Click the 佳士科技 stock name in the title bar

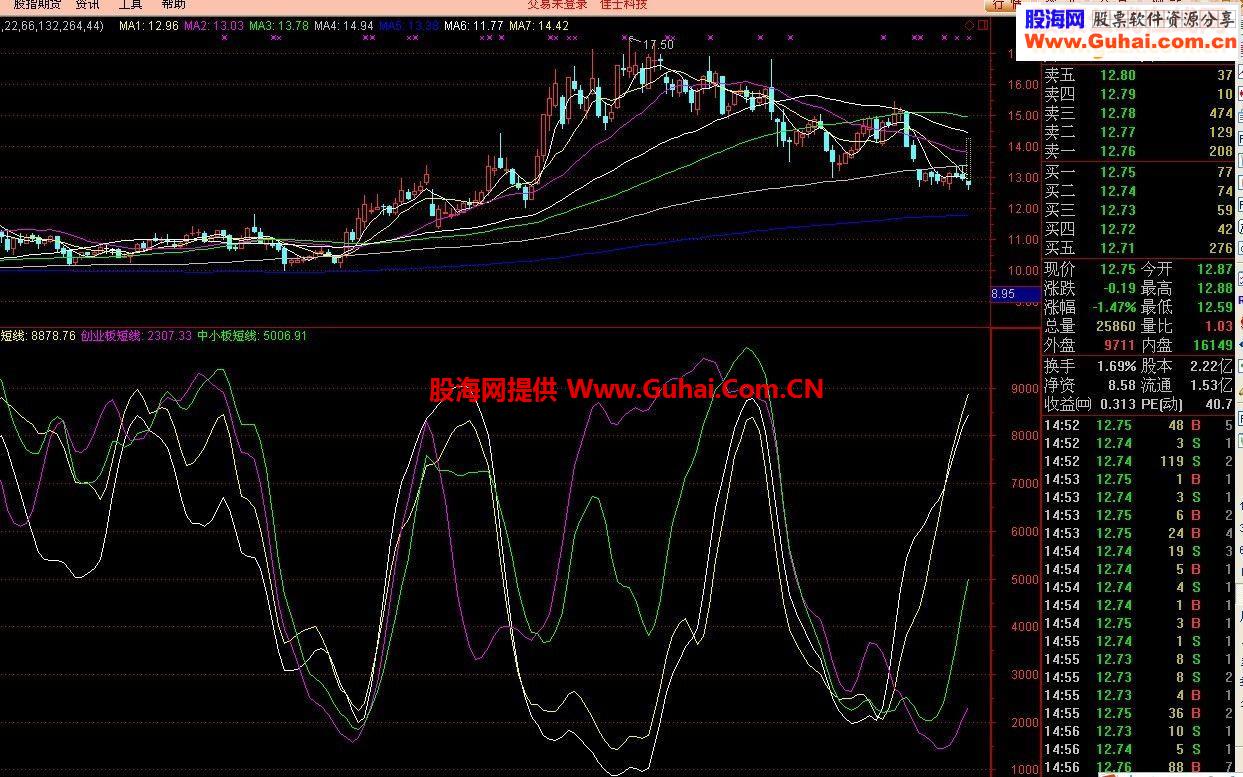[623, 4]
